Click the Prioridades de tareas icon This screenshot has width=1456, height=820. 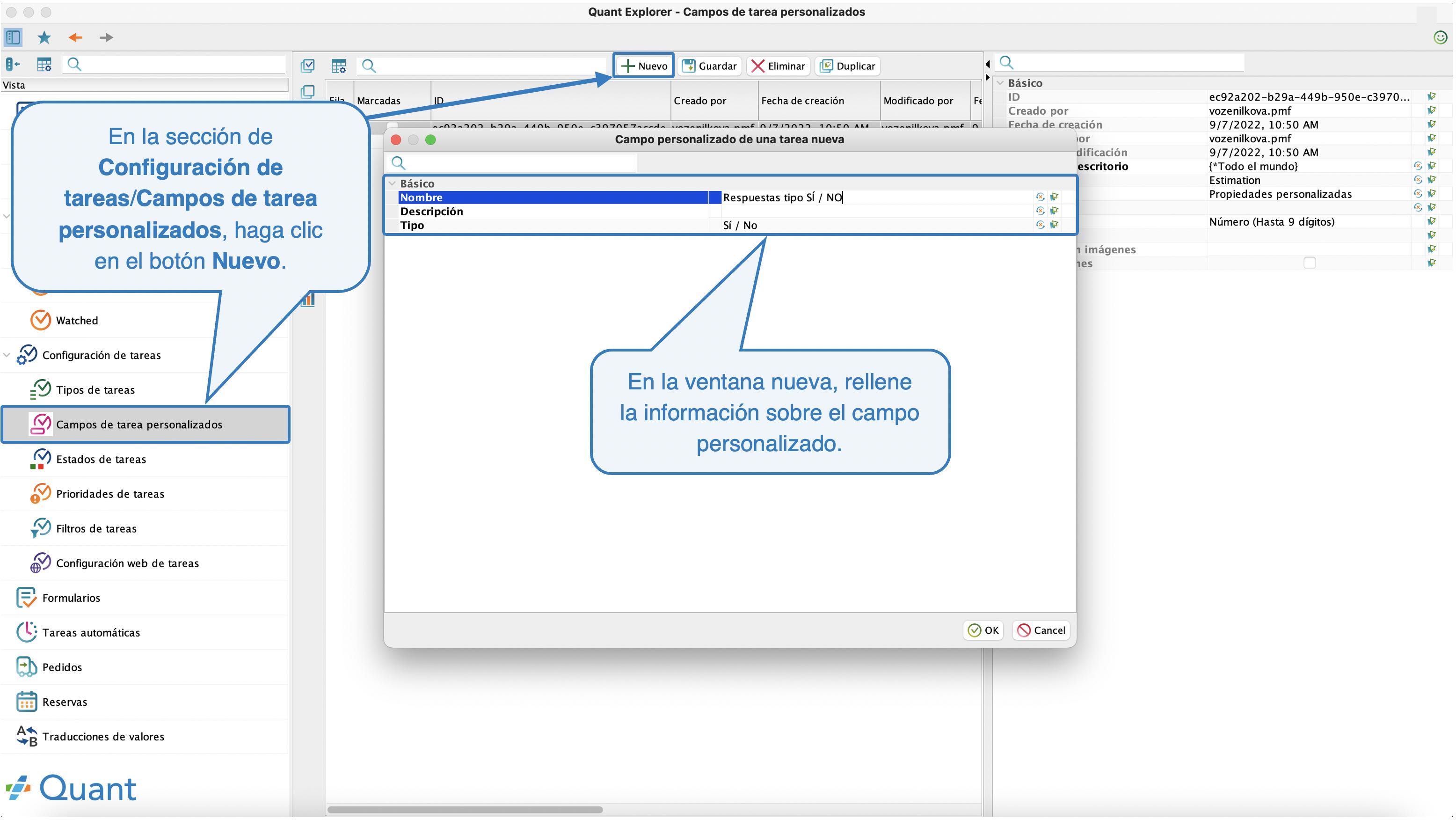[41, 493]
